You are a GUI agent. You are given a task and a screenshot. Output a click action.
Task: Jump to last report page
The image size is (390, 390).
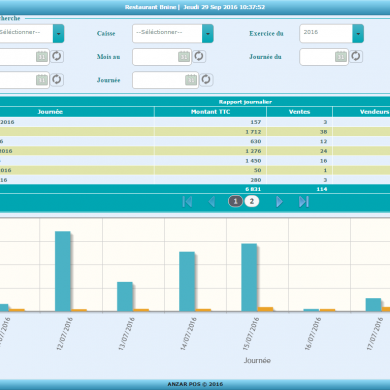tap(304, 202)
